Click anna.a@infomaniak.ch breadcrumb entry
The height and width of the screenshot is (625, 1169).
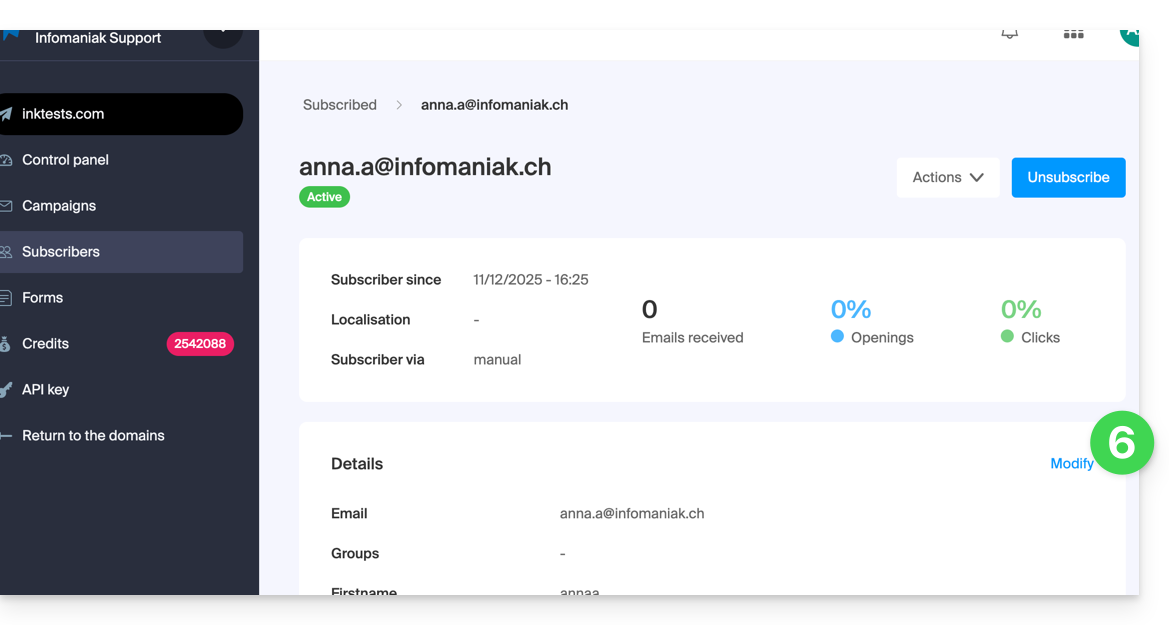pos(494,105)
